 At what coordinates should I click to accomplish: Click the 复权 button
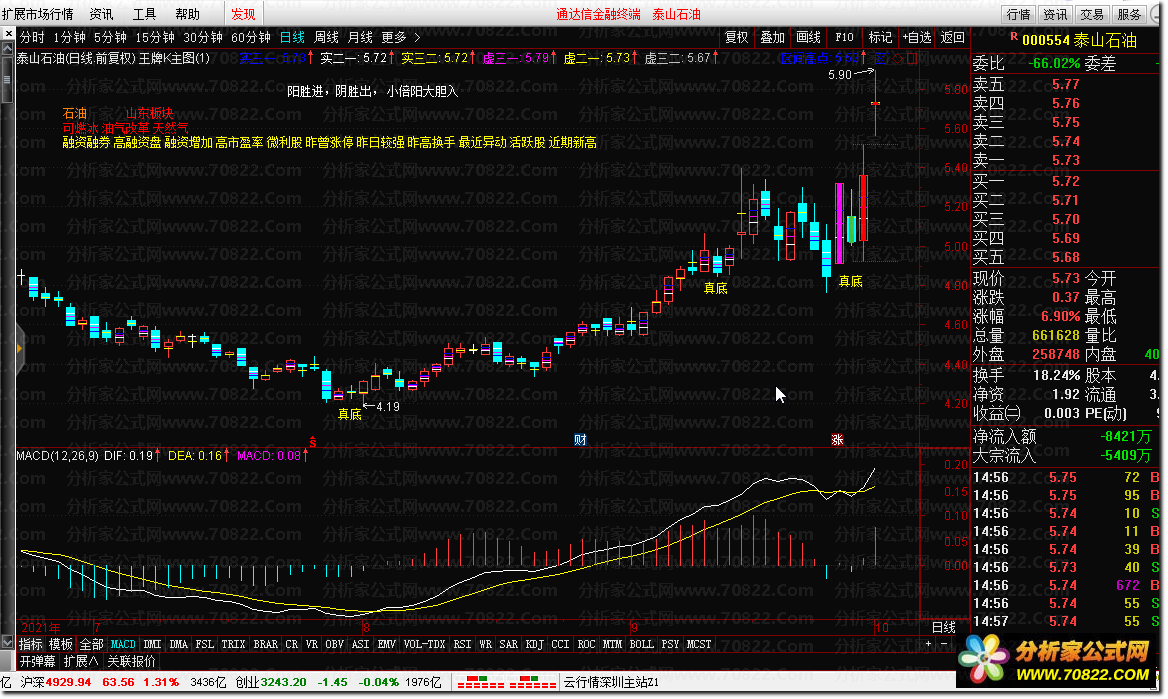[736, 37]
